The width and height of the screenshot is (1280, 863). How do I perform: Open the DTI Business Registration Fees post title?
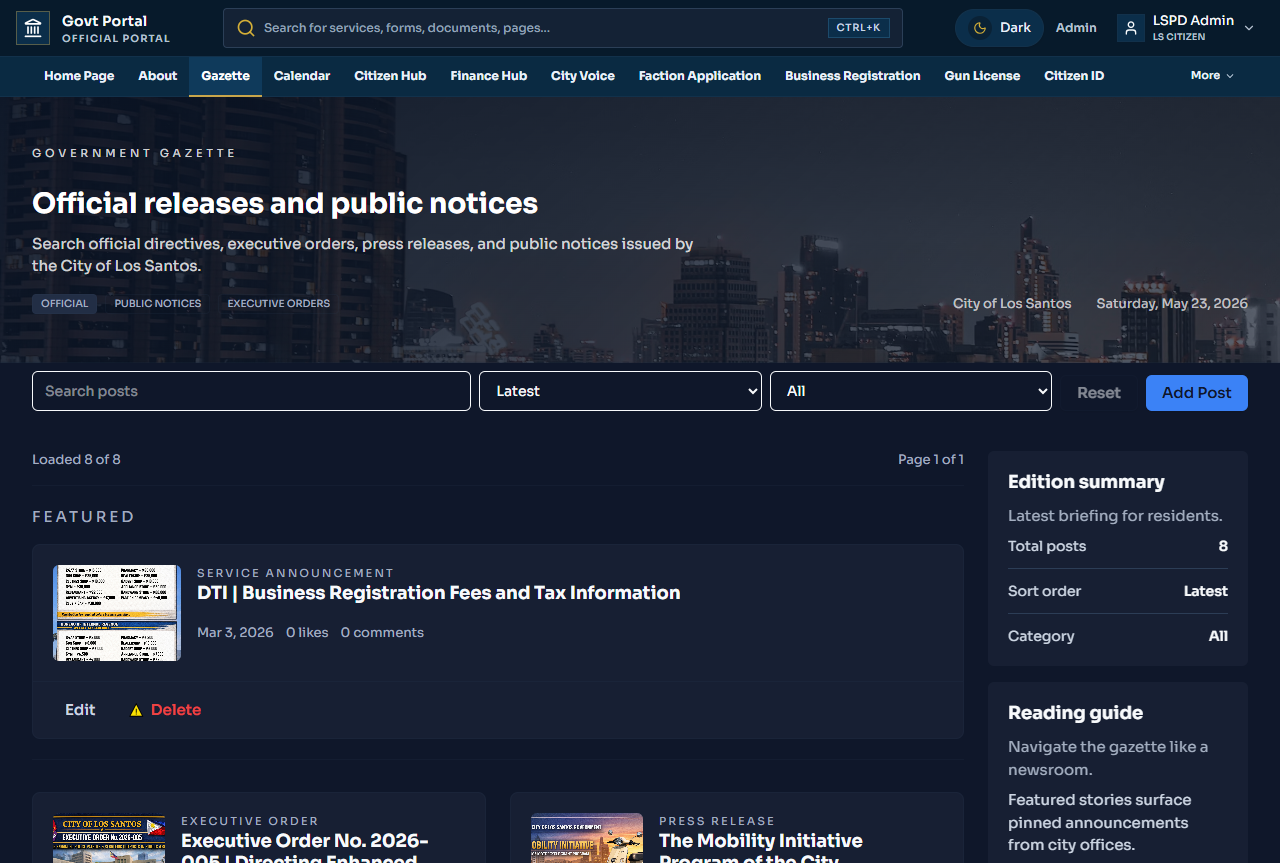pyautogui.click(x=439, y=593)
